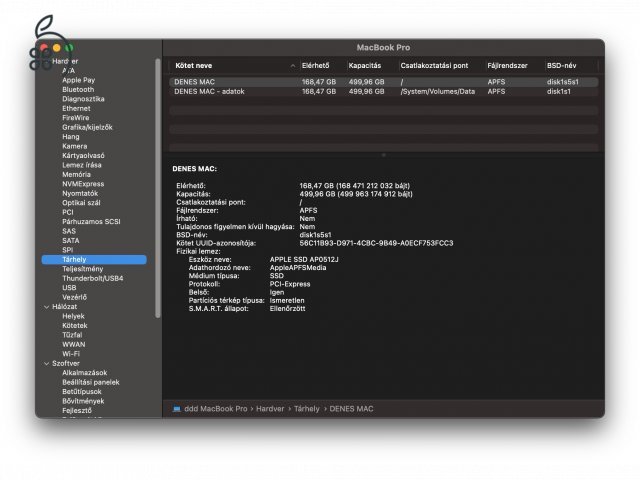640x480 pixels.
Task: Open the SATA section
Action: click(x=71, y=240)
